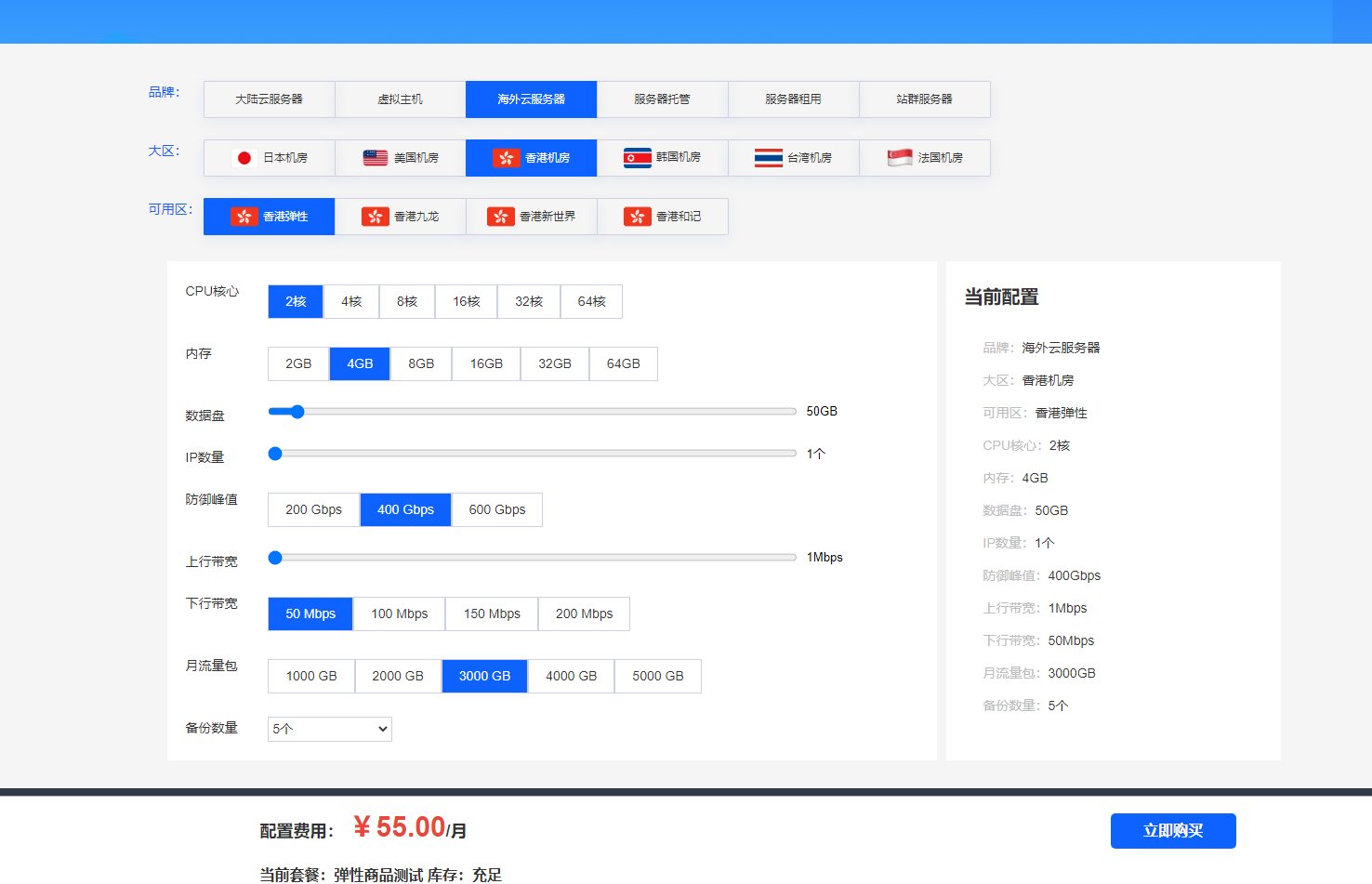Image resolution: width=1372 pixels, height=884 pixels.
Task: Click the Hong Kong flag icon for 香港机房
Action: 507,158
